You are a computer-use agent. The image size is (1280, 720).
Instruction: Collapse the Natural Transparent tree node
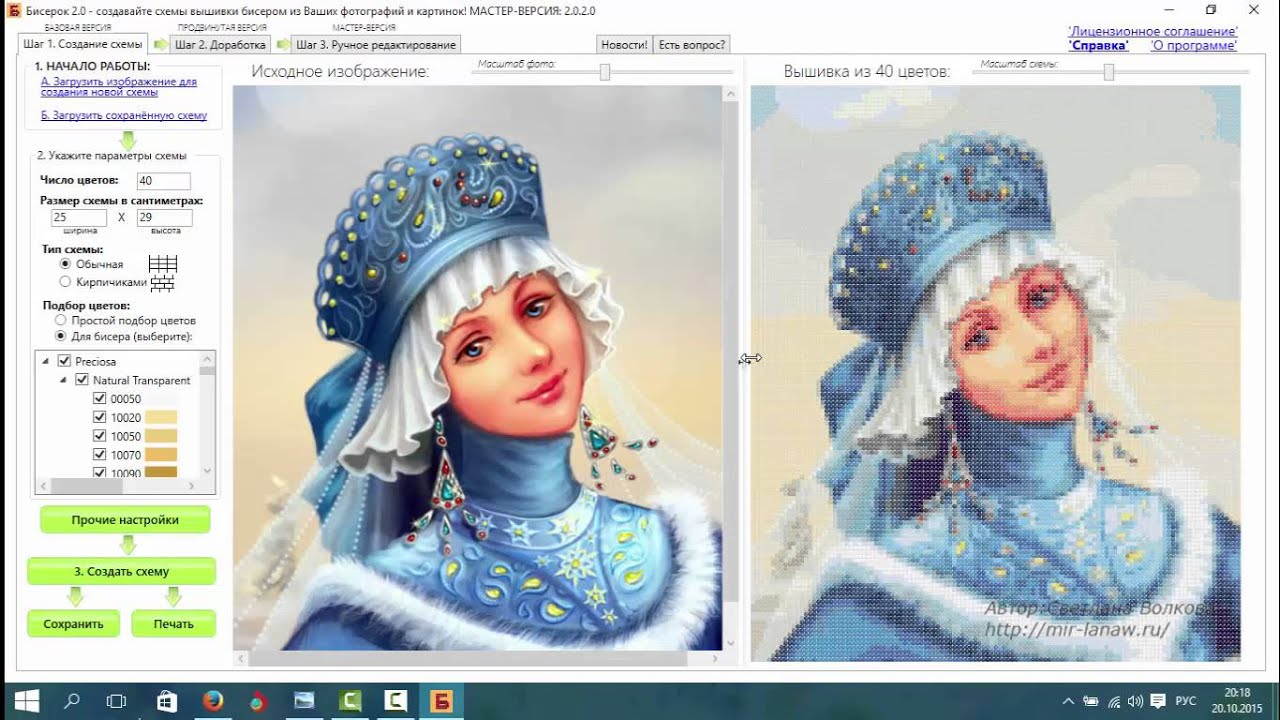(64, 380)
